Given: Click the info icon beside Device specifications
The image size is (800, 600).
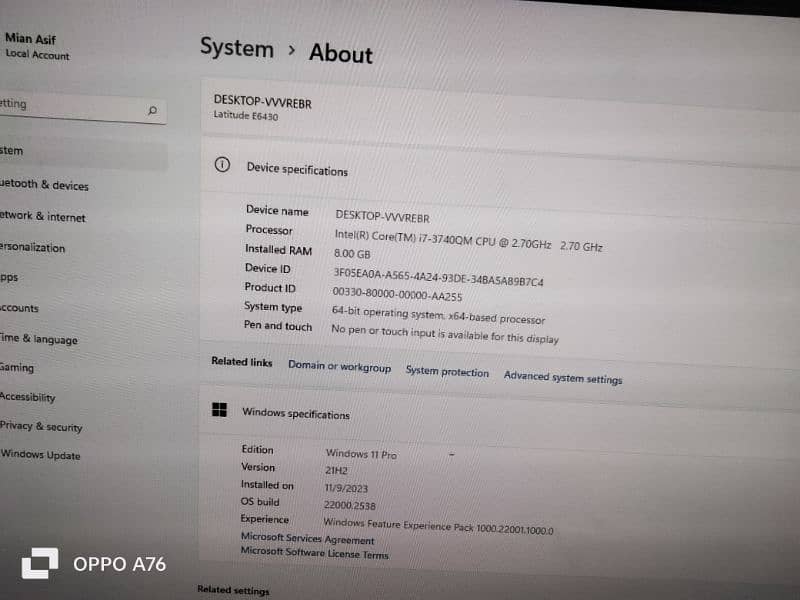Looking at the screenshot, I should click(222, 166).
